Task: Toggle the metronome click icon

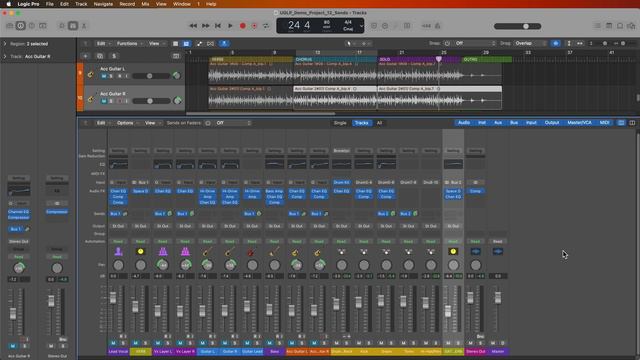Action: 438,26
